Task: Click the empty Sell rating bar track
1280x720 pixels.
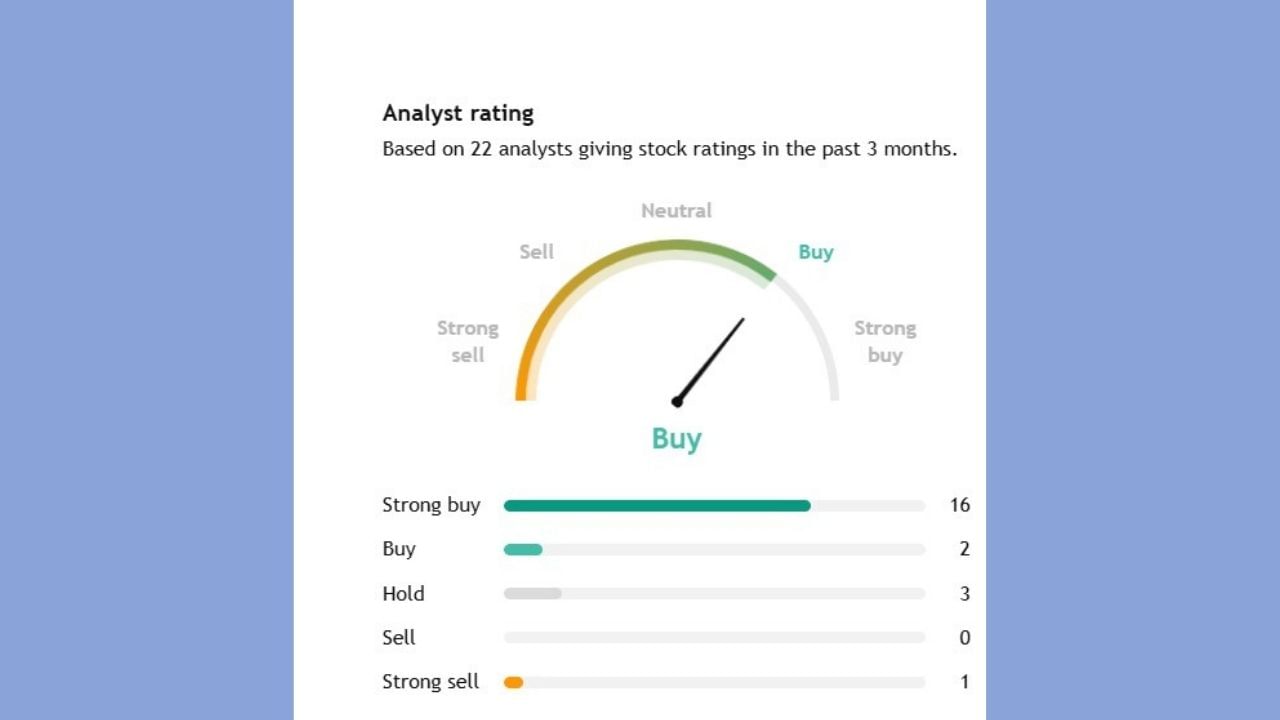Action: [714, 638]
